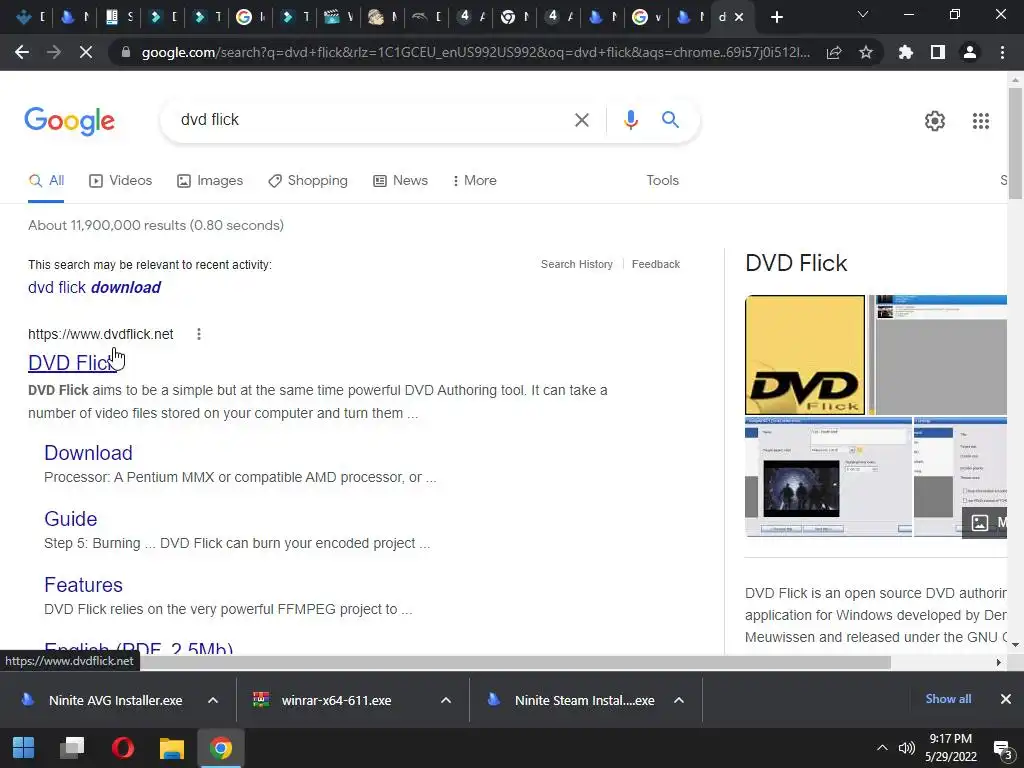Open the video preview screenshot thumbnail
Viewport: 1024px width, 768px height.
tap(828, 477)
